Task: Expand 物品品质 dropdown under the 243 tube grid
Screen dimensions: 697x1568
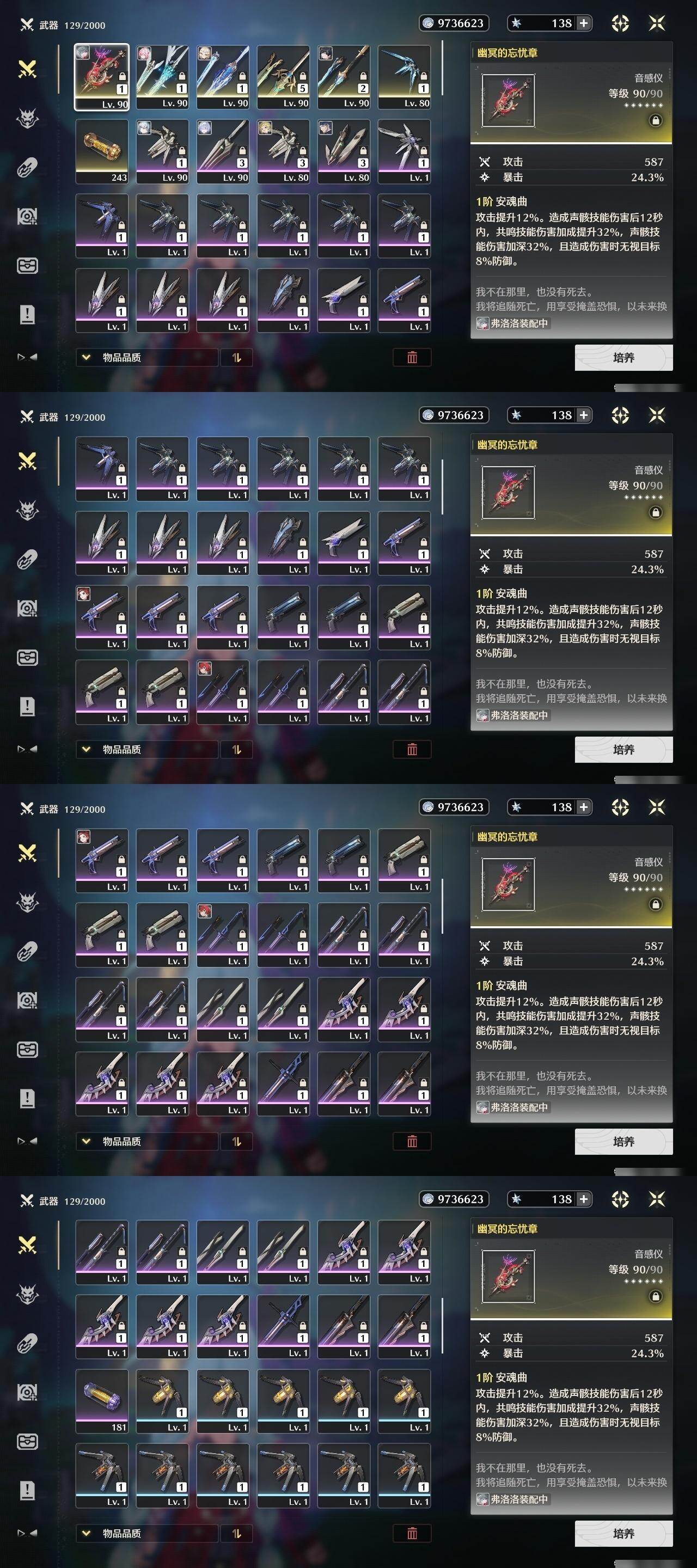Action: [x=146, y=357]
